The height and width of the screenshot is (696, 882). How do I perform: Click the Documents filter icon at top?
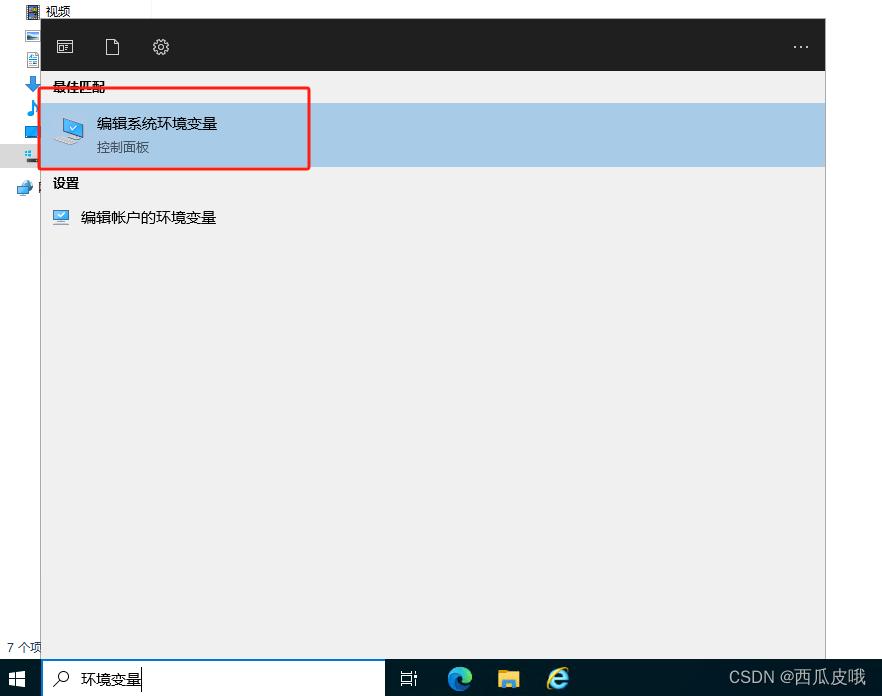click(x=112, y=46)
